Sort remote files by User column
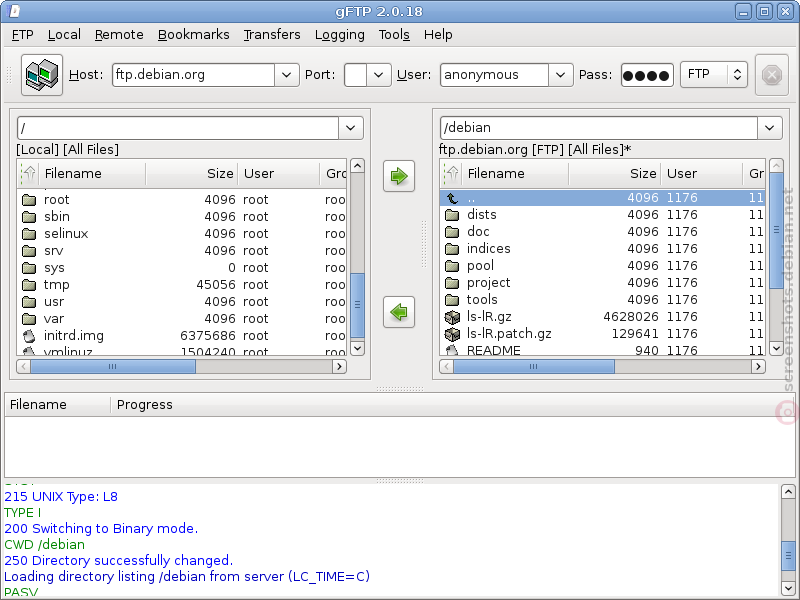 pyautogui.click(x=702, y=173)
